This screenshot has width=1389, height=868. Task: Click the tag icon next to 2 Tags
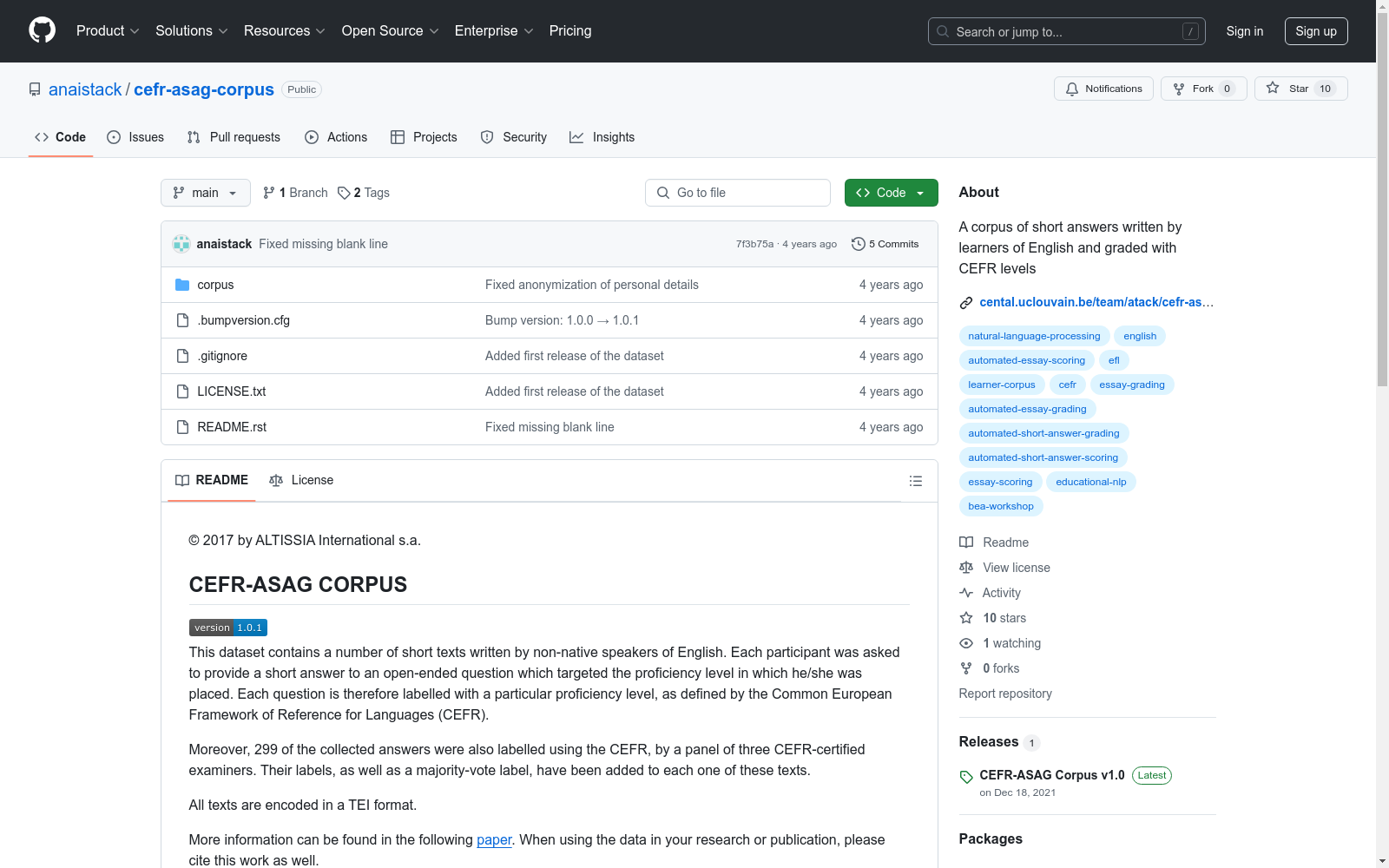click(x=344, y=193)
